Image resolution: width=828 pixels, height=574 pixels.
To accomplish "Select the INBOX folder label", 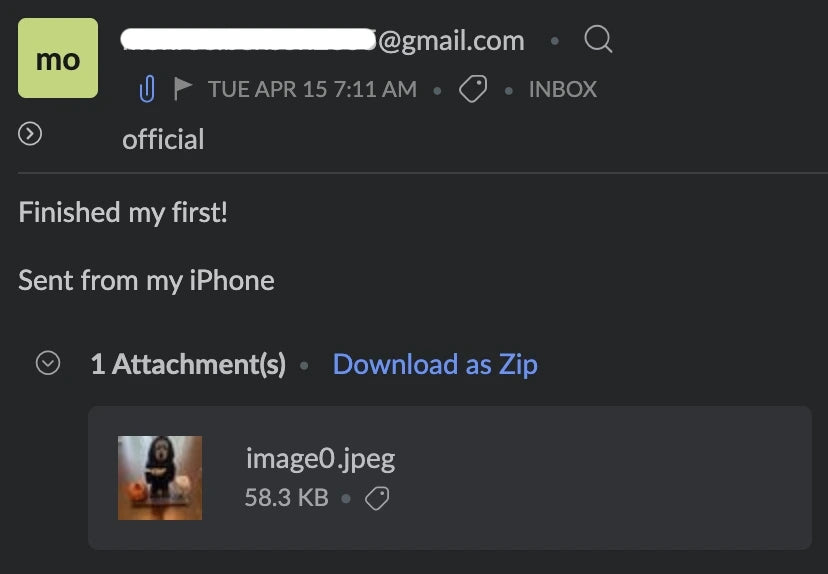I will pos(563,89).
